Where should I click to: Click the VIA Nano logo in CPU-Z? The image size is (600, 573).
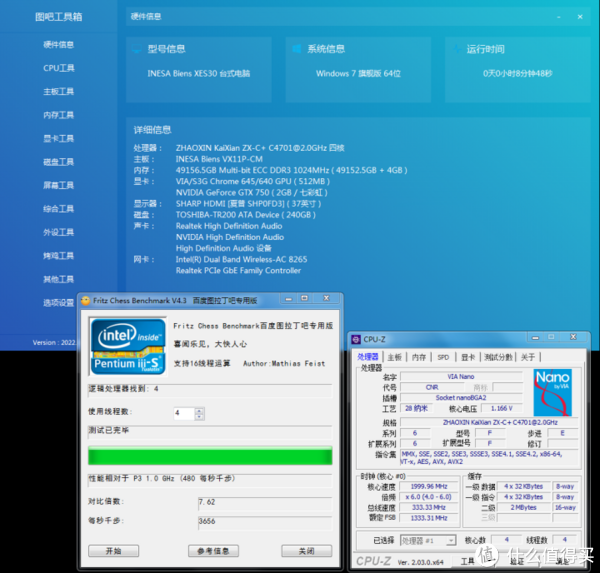pos(551,393)
